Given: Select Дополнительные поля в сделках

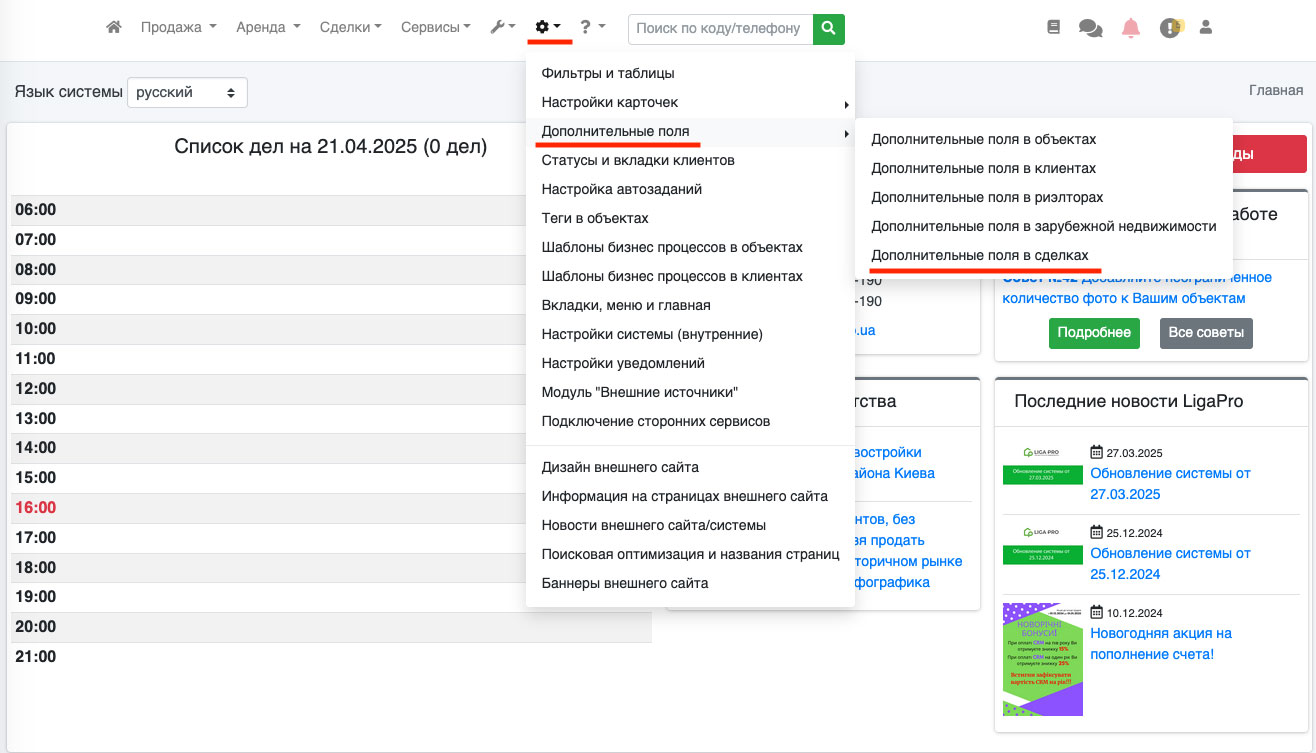Looking at the screenshot, I should click(979, 255).
